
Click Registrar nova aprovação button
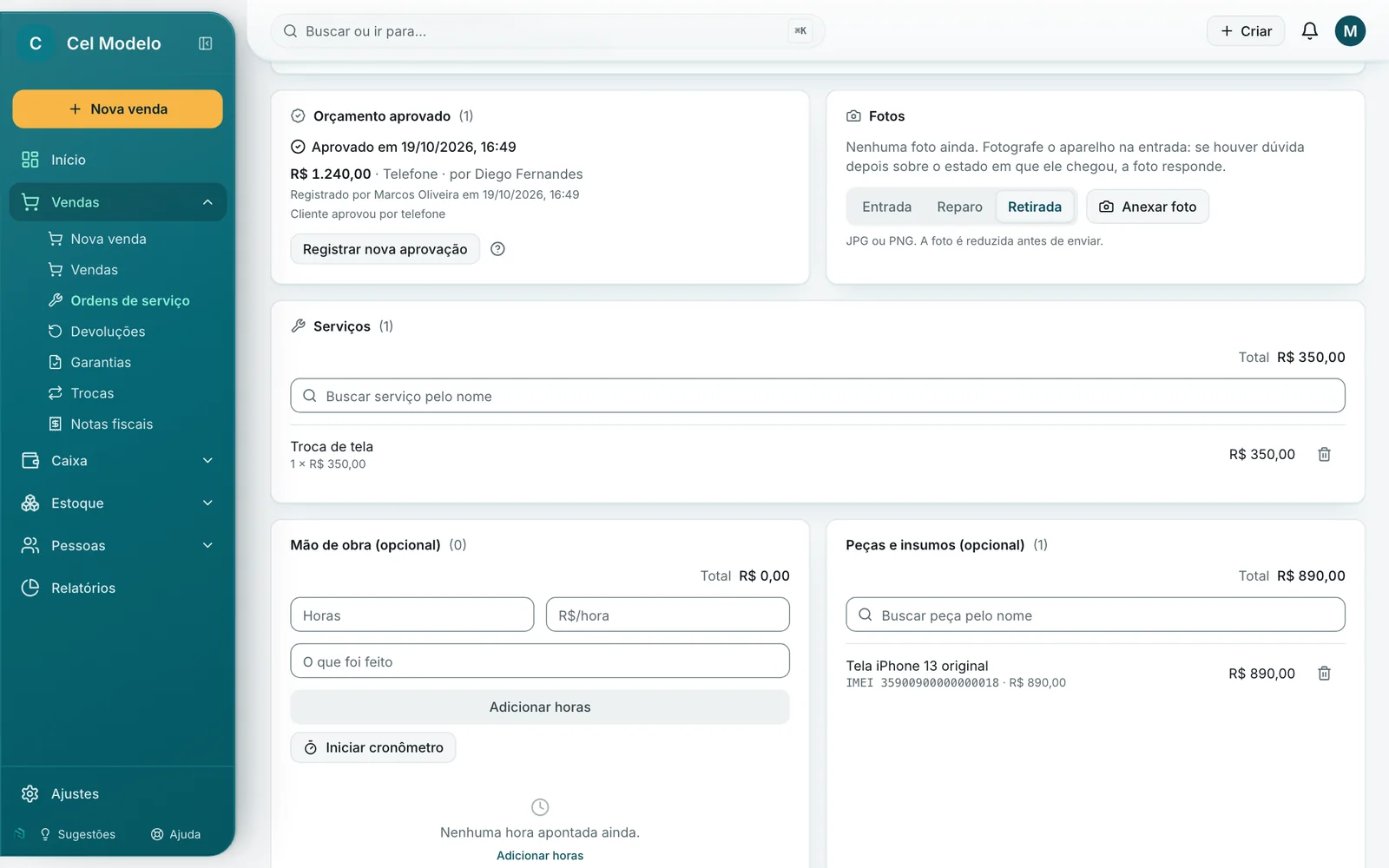[385, 249]
